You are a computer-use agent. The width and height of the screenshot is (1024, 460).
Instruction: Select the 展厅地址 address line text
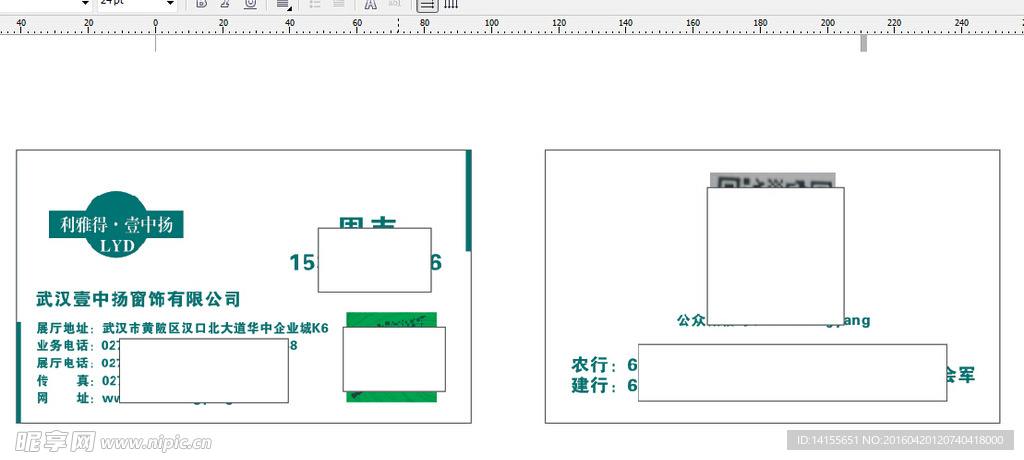(182, 328)
